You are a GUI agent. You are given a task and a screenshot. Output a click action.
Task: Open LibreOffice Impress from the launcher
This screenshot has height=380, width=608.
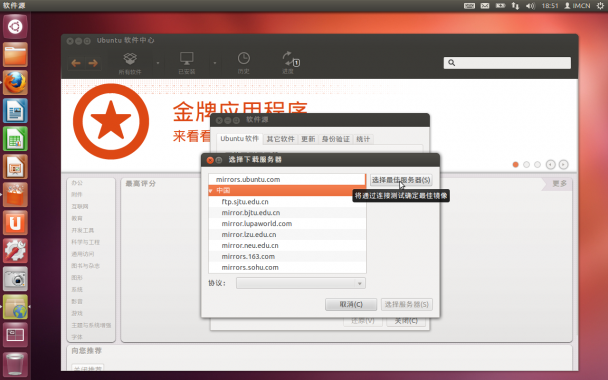tap(15, 167)
